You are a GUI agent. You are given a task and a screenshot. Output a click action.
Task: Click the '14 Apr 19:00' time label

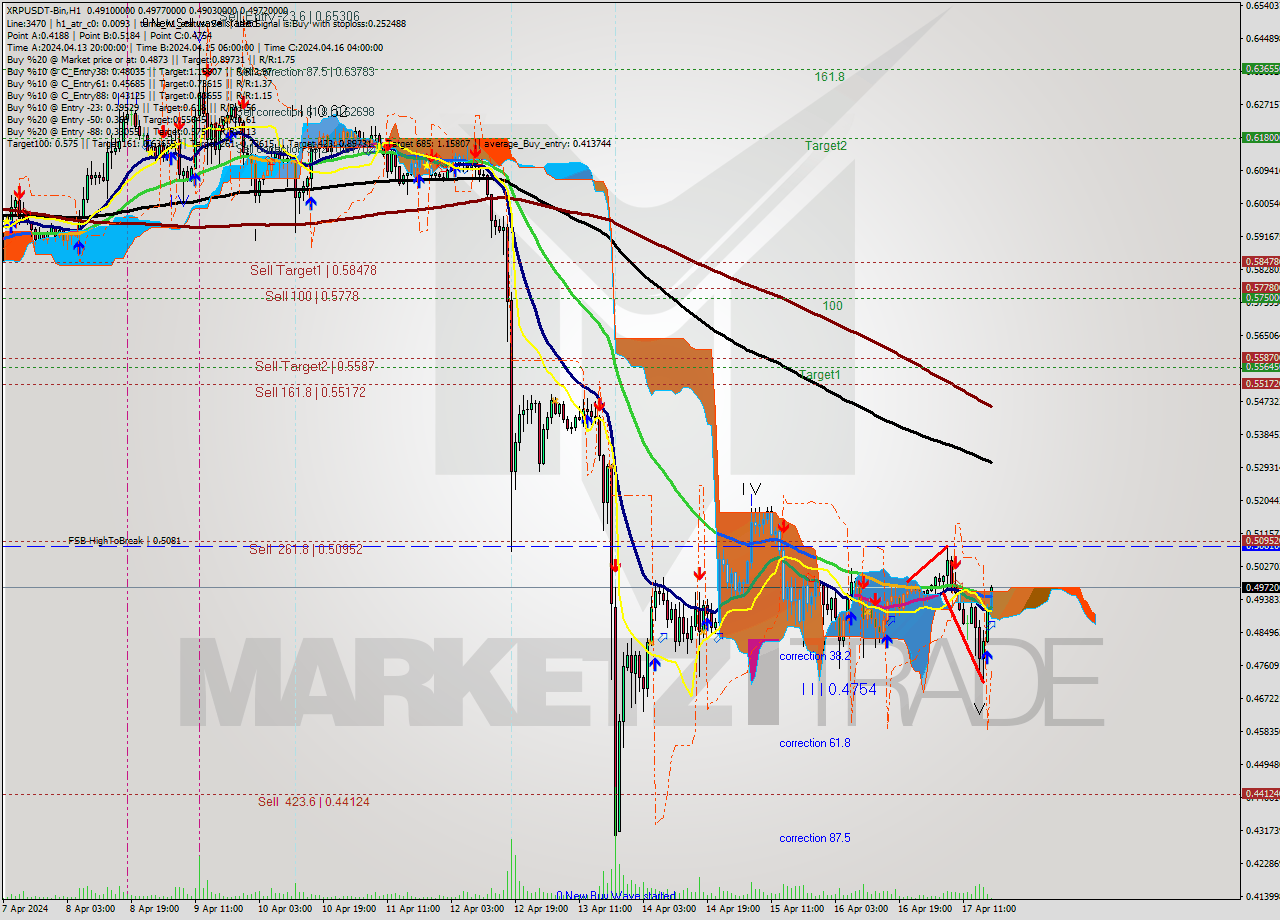click(732, 909)
